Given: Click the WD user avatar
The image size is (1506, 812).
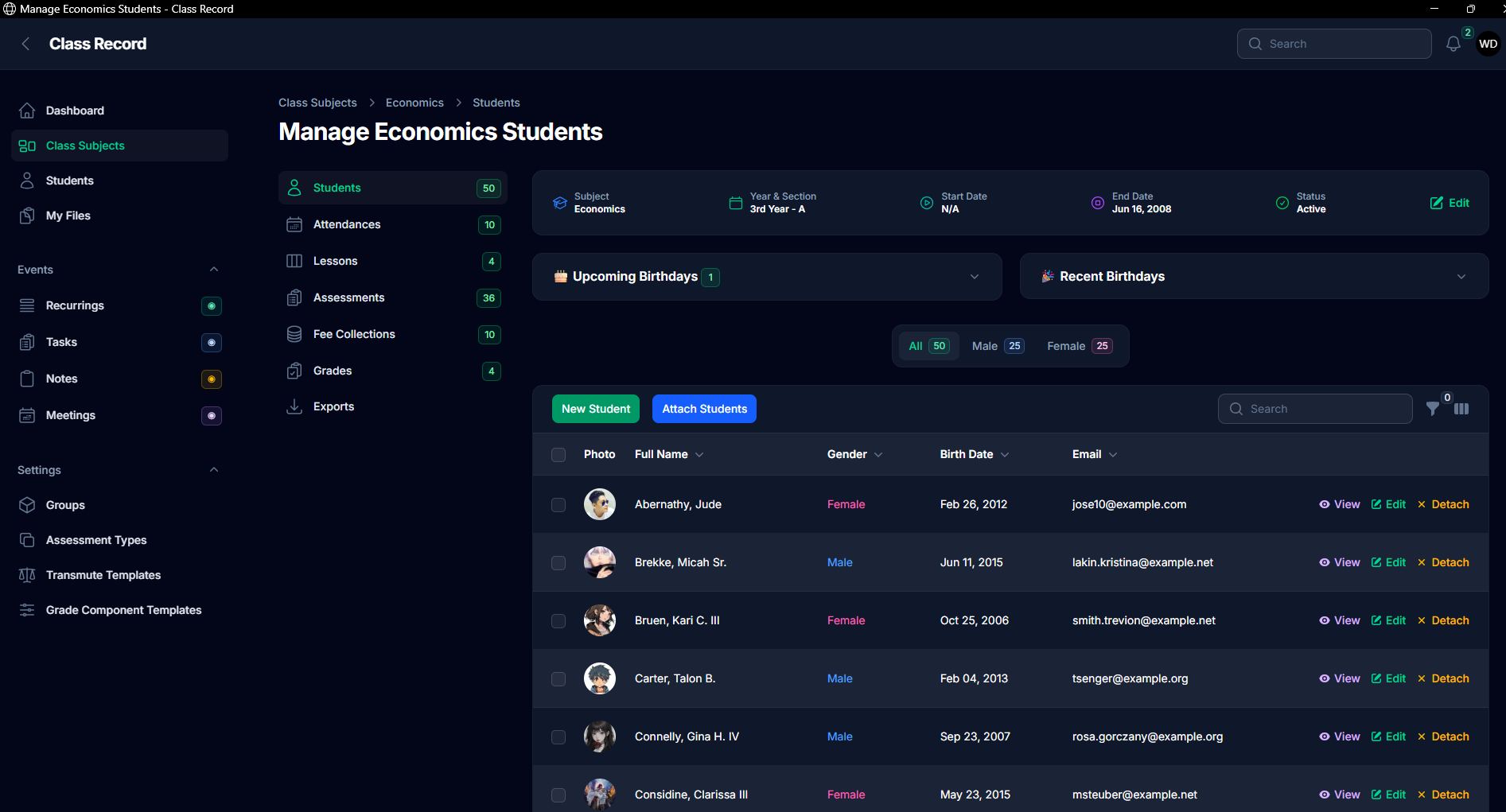Looking at the screenshot, I should (x=1488, y=45).
